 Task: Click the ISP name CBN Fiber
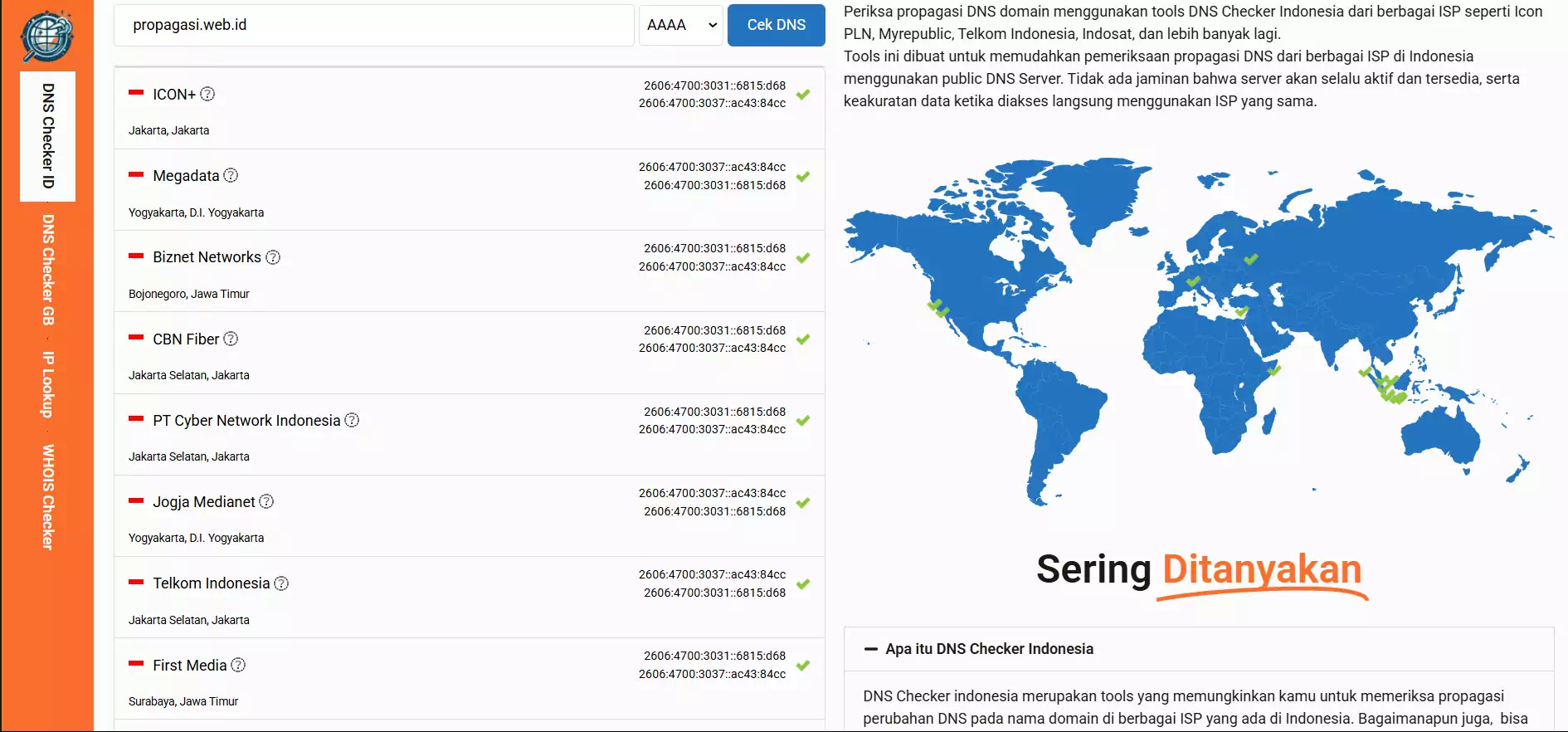click(x=186, y=339)
